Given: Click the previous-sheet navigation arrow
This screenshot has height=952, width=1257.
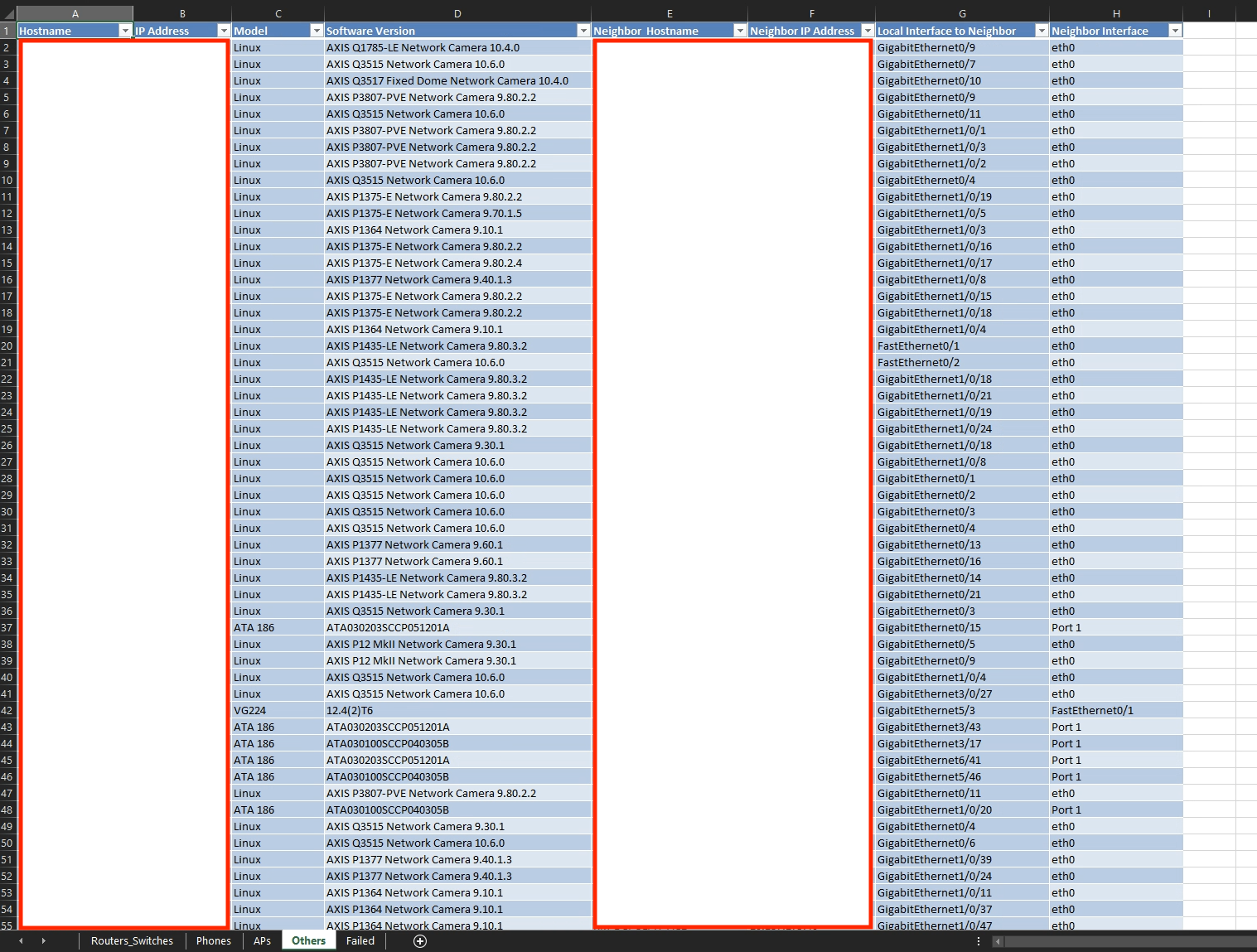Looking at the screenshot, I should (21, 940).
